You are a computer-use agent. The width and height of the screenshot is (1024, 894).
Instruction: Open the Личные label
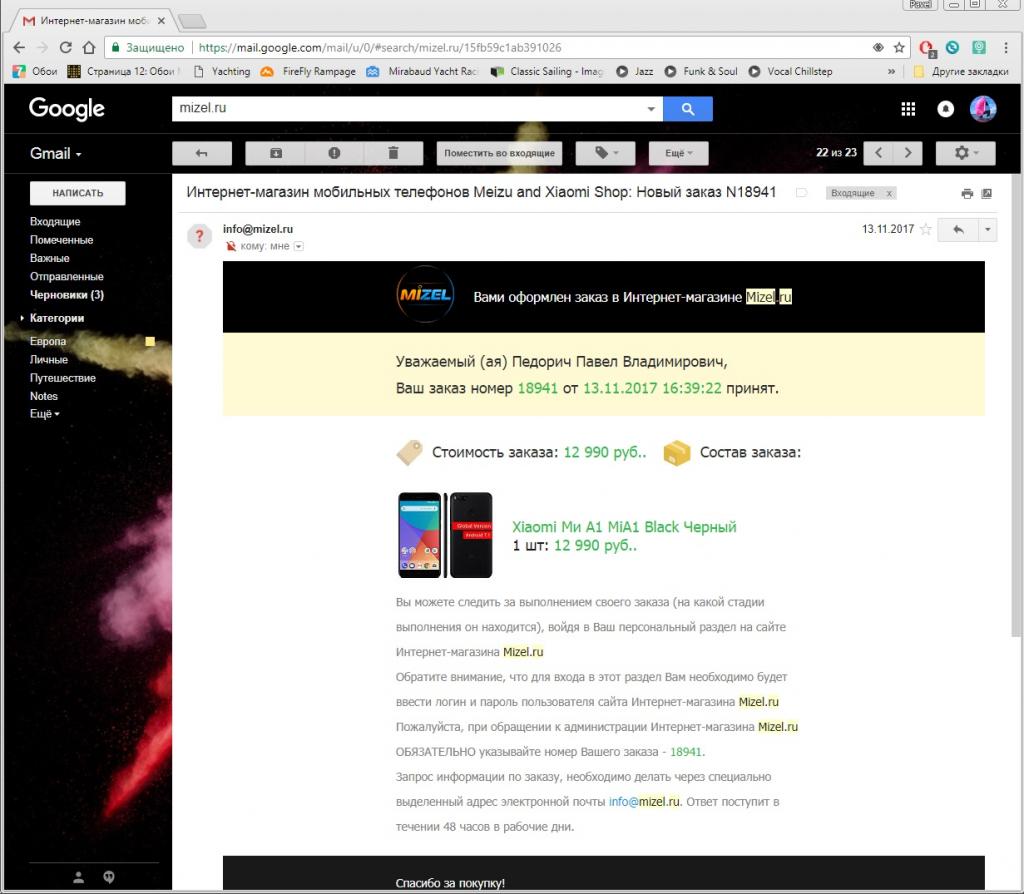coord(49,359)
